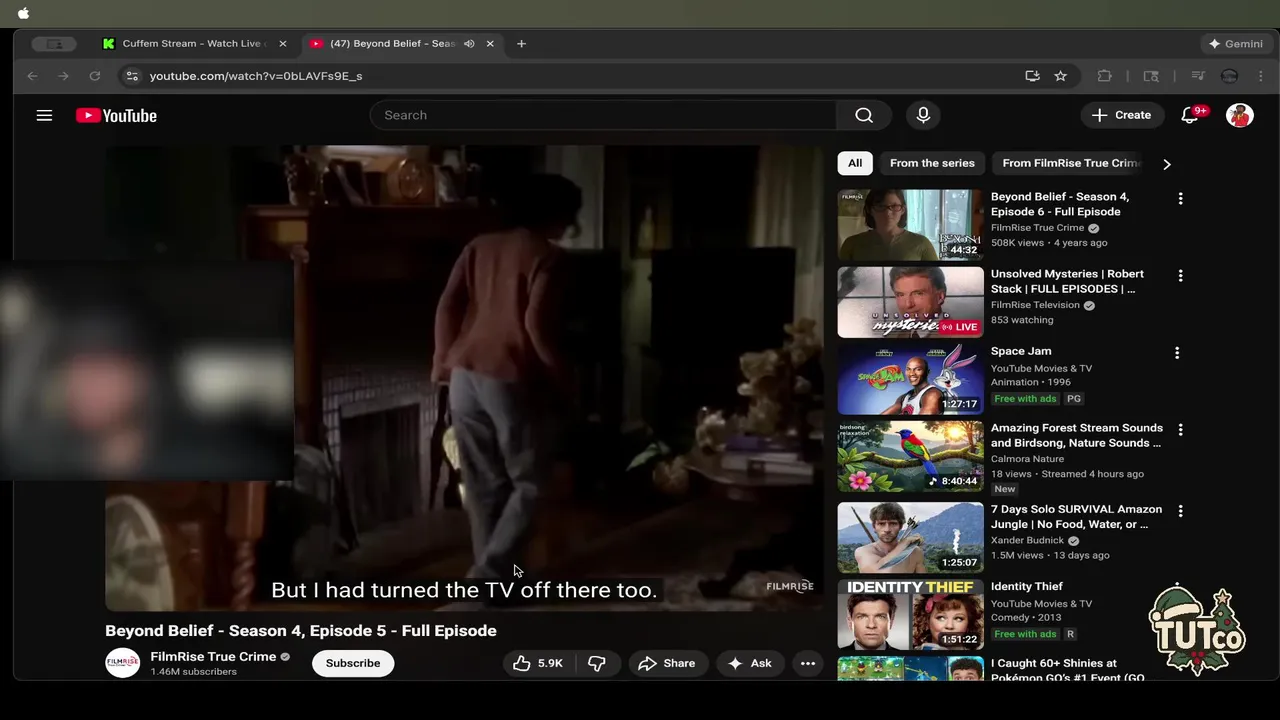Open FilmRise True Crime channel avatar
The image size is (1280, 720).
click(123, 663)
